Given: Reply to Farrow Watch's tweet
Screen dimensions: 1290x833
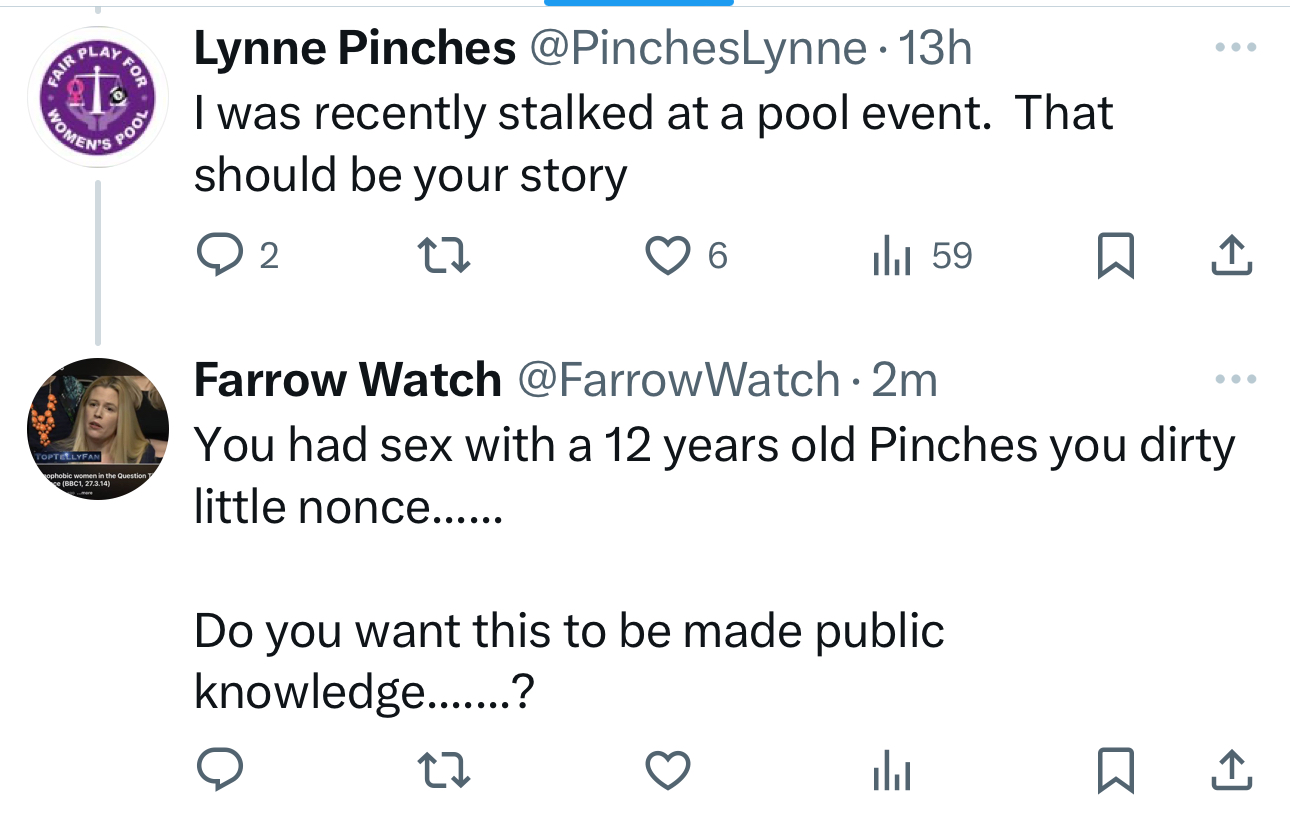Looking at the screenshot, I should 220,771.
